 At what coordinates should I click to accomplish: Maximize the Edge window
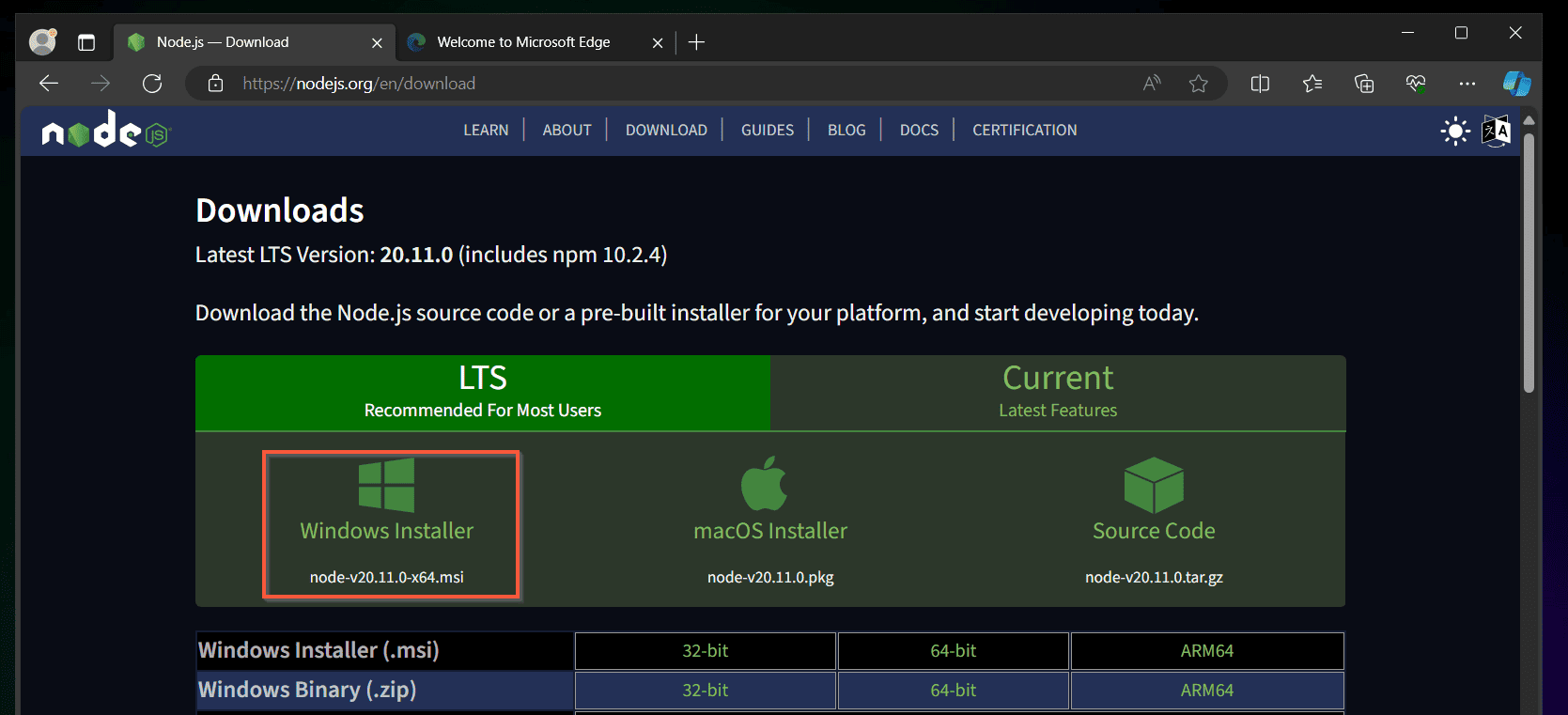click(1461, 33)
